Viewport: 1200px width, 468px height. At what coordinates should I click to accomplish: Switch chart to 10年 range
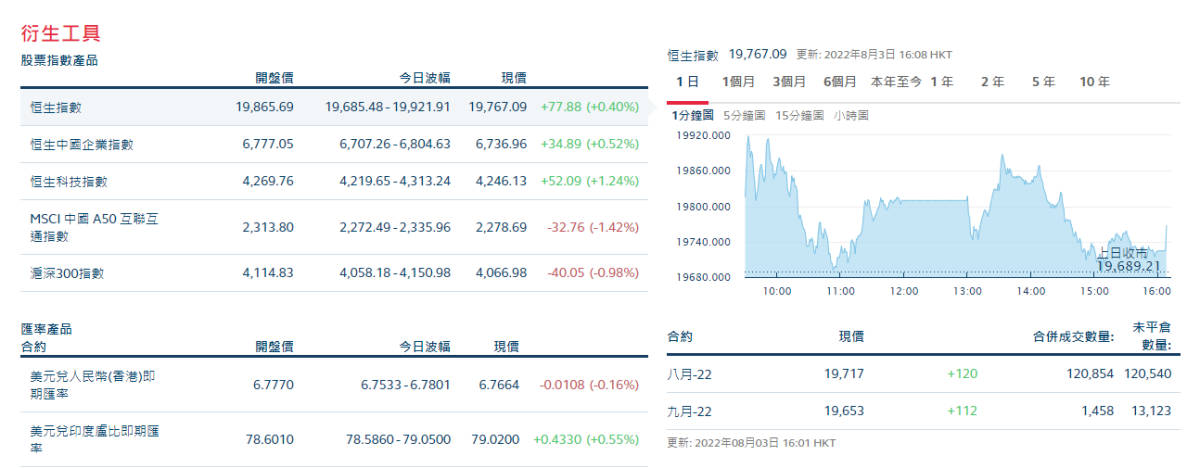tap(1094, 82)
